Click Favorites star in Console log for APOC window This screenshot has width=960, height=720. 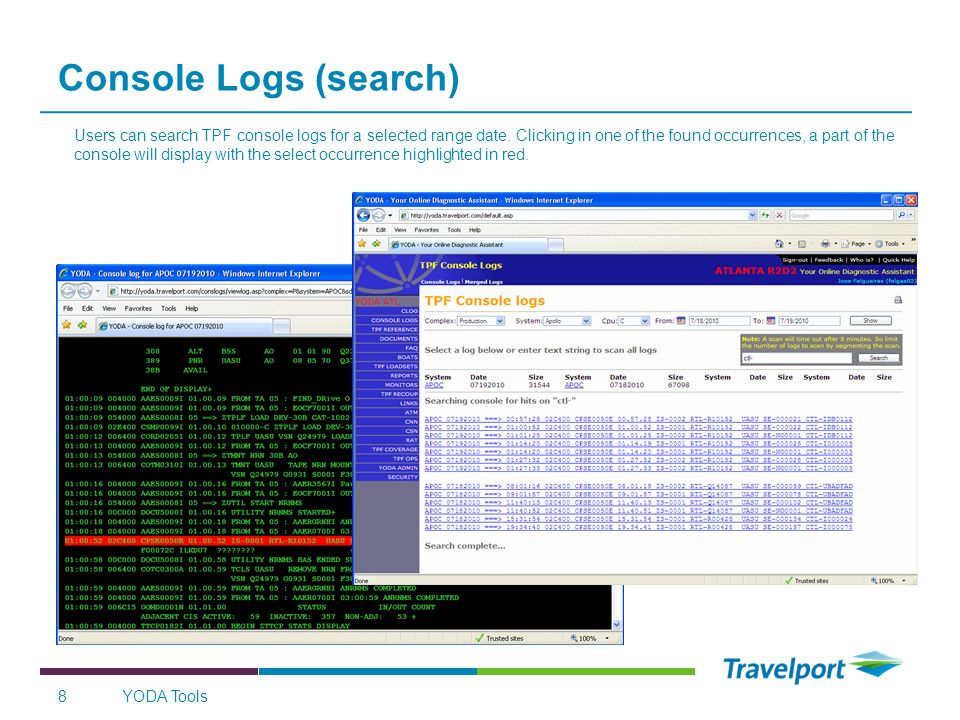pos(67,325)
